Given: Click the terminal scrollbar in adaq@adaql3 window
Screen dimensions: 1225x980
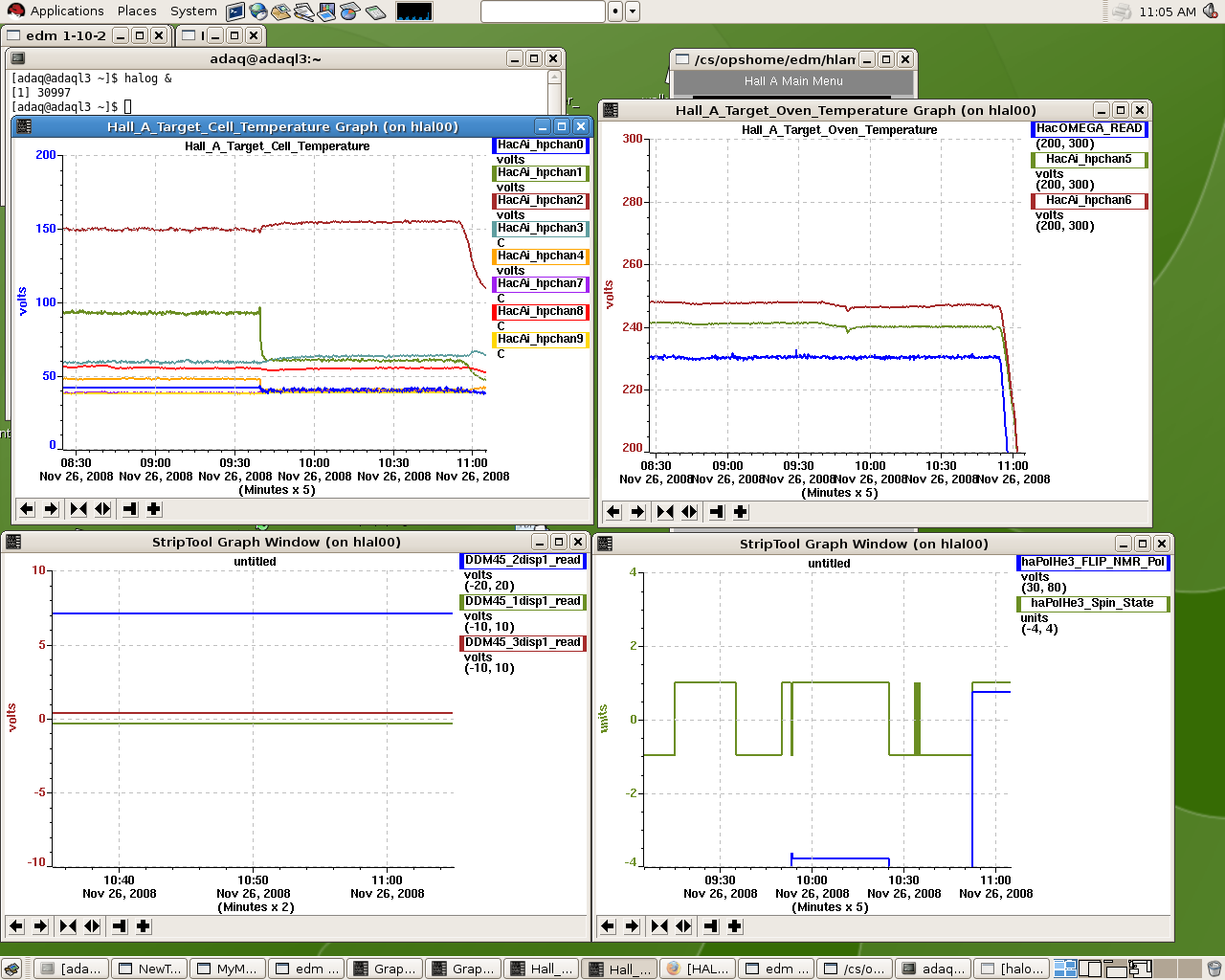Looking at the screenshot, I should tap(555, 92).
